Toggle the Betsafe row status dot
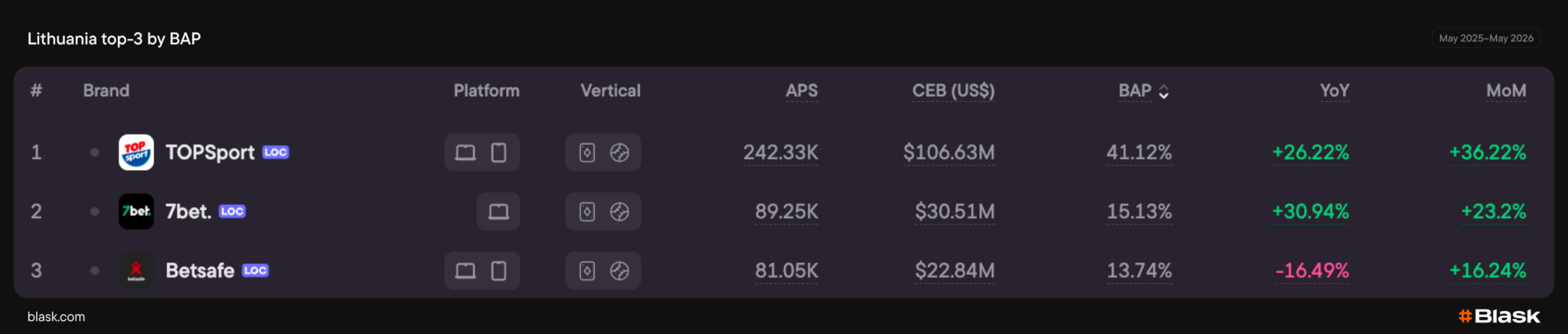This screenshot has height=334, width=1568. (x=95, y=270)
